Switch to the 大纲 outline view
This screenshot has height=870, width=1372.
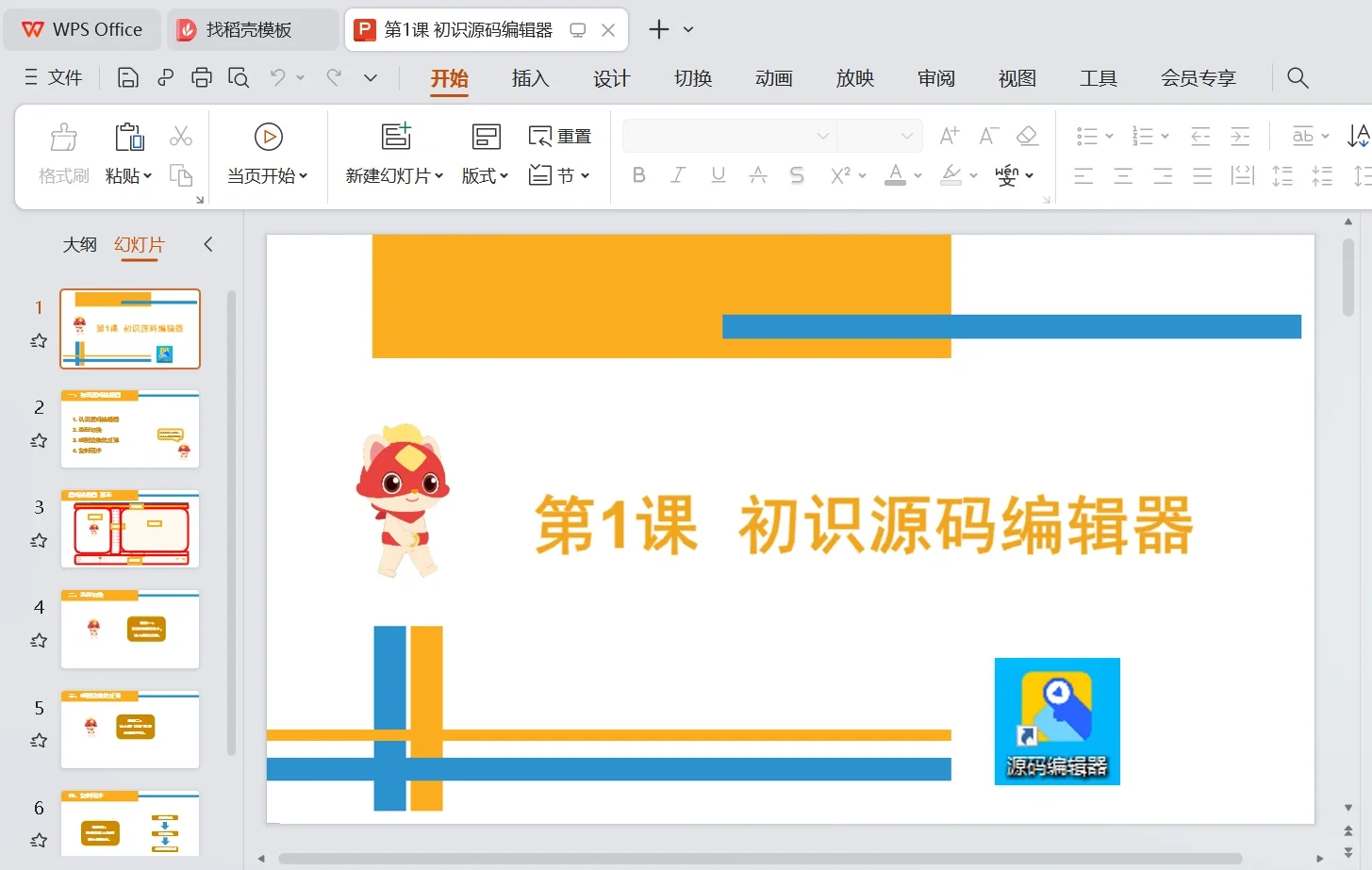click(79, 244)
